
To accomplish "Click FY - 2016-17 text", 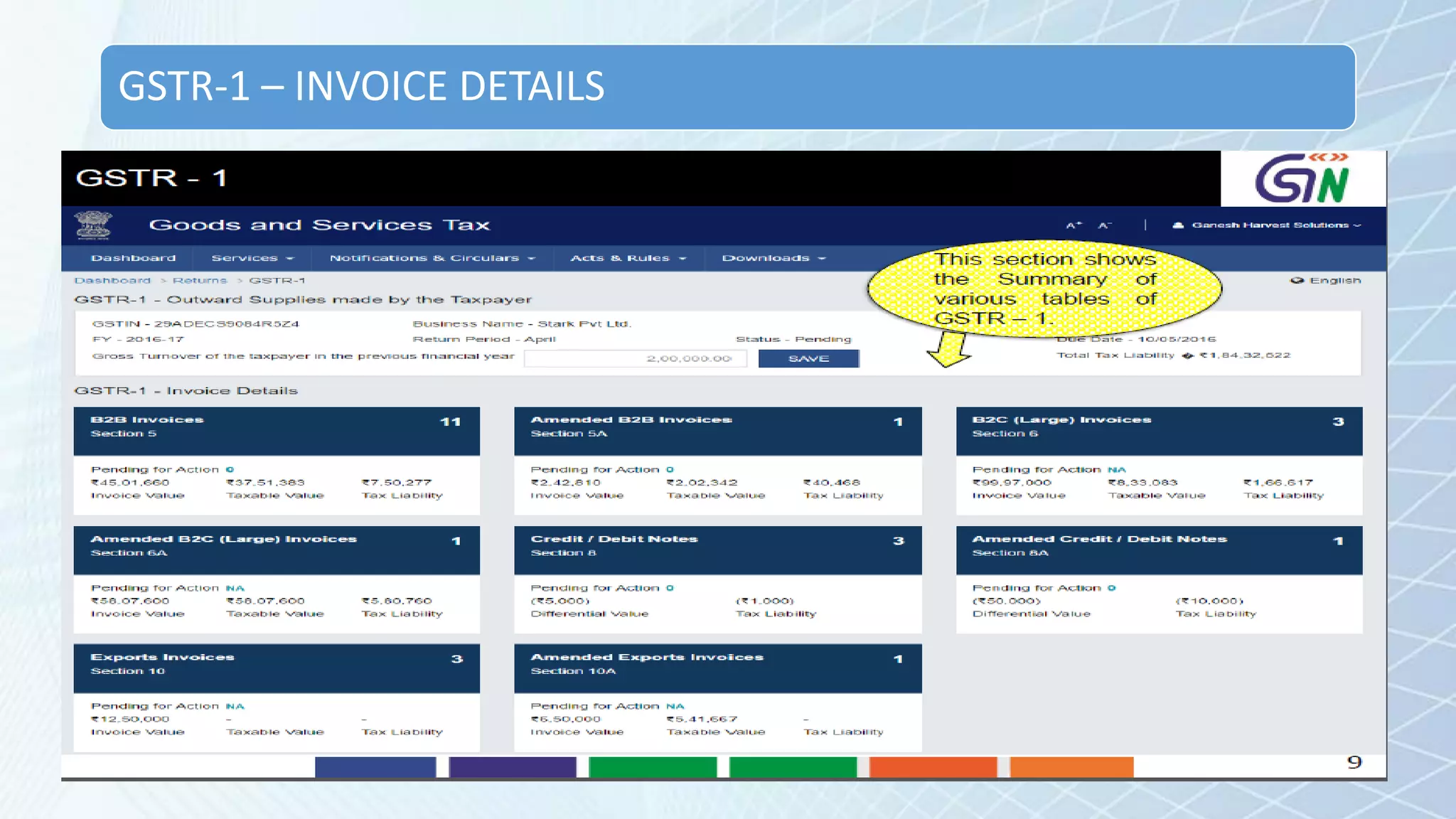I will point(138,340).
